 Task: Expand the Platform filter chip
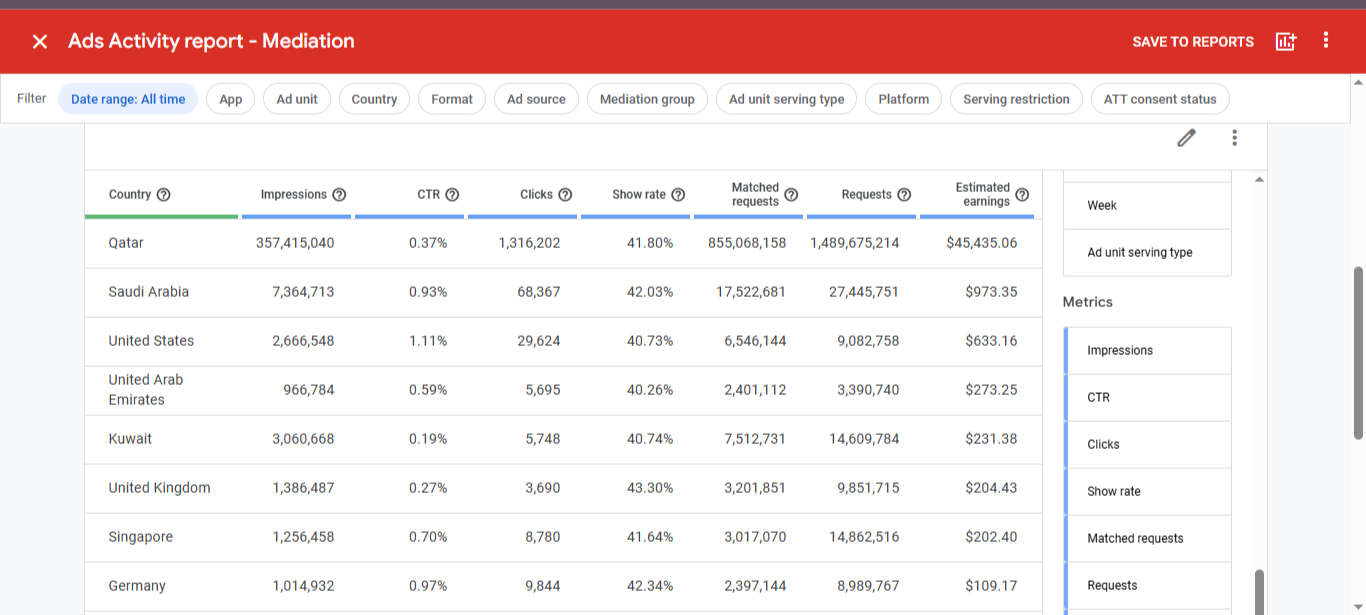(x=903, y=99)
